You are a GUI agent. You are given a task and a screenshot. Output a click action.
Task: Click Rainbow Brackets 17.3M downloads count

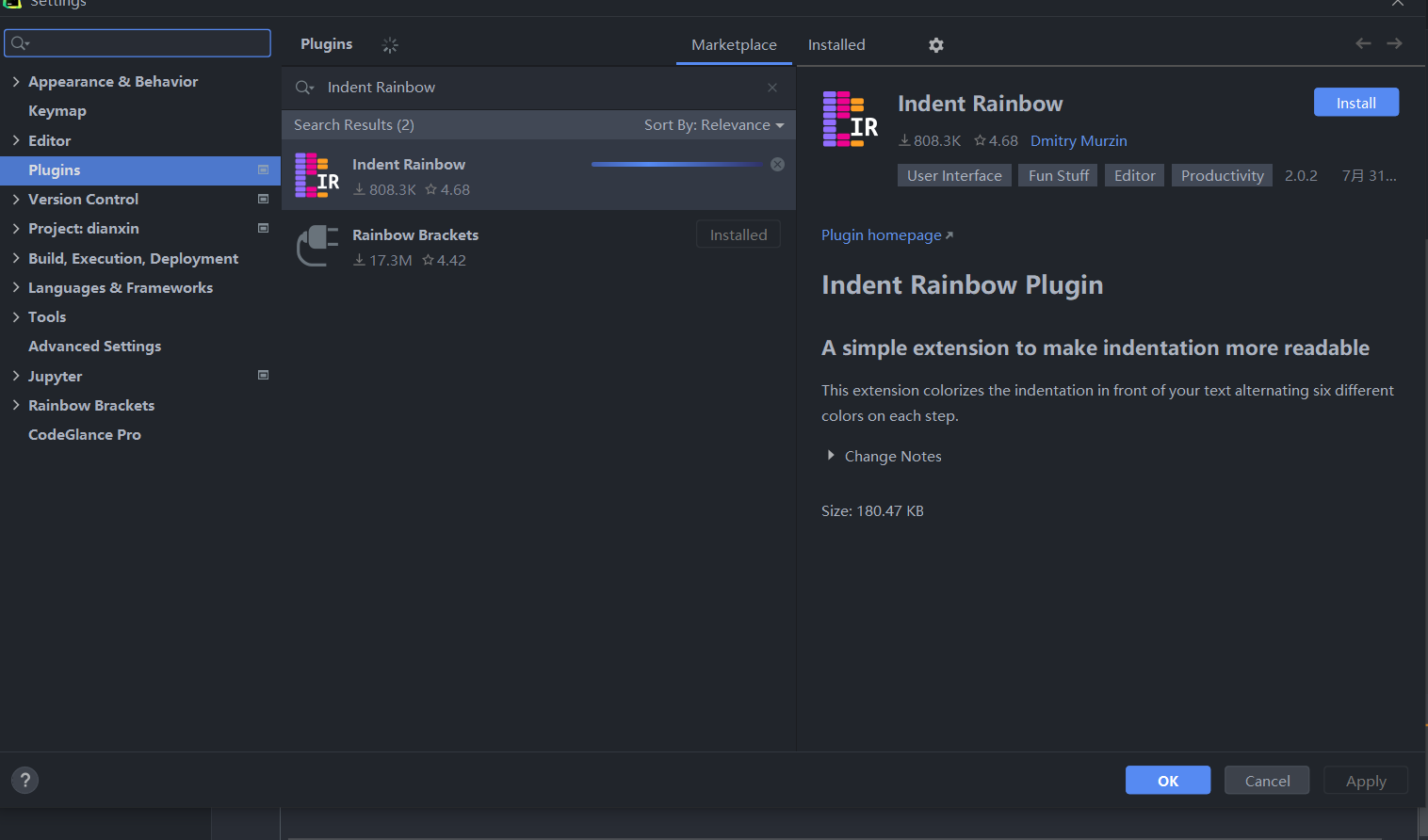pos(382,261)
